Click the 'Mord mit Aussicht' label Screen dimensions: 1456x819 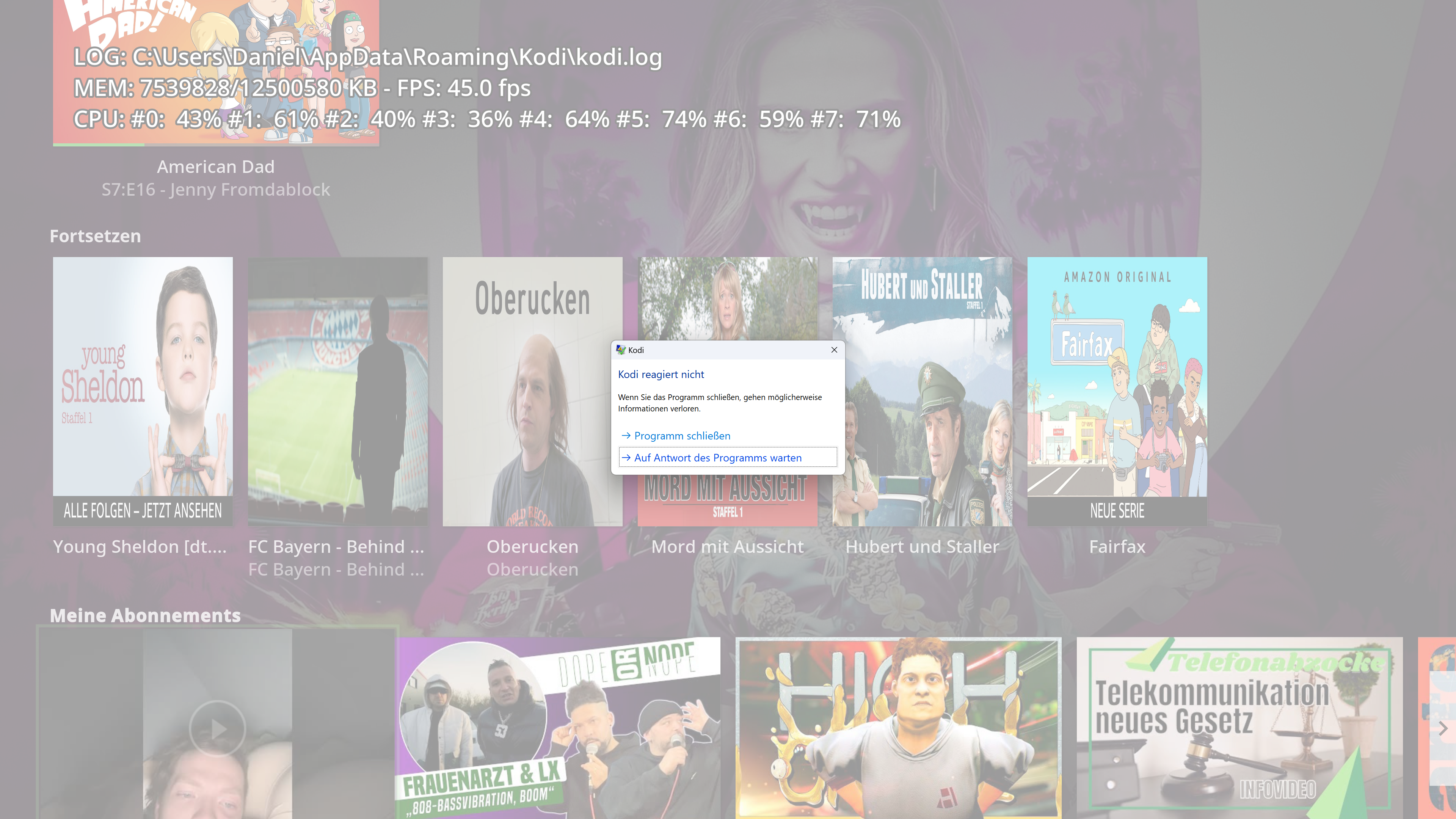[728, 547]
